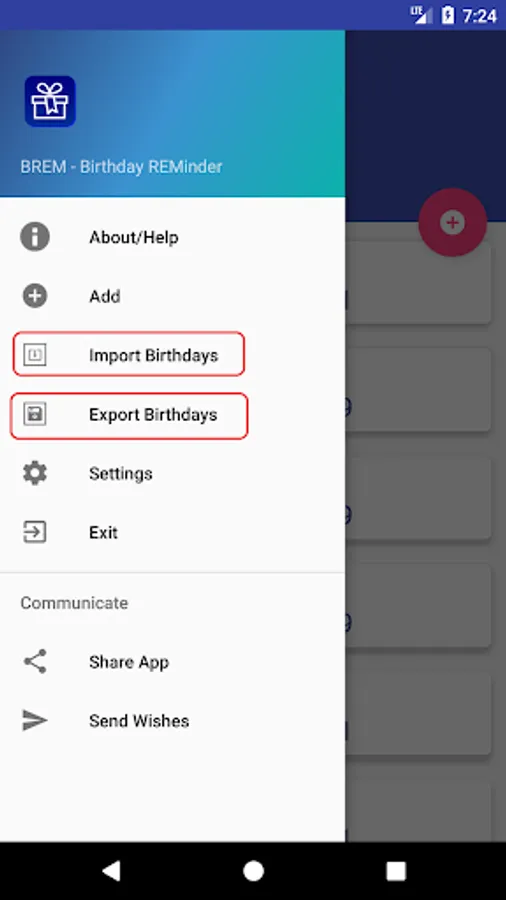Tap the BREM gift box app logo

pyautogui.click(x=50, y=101)
